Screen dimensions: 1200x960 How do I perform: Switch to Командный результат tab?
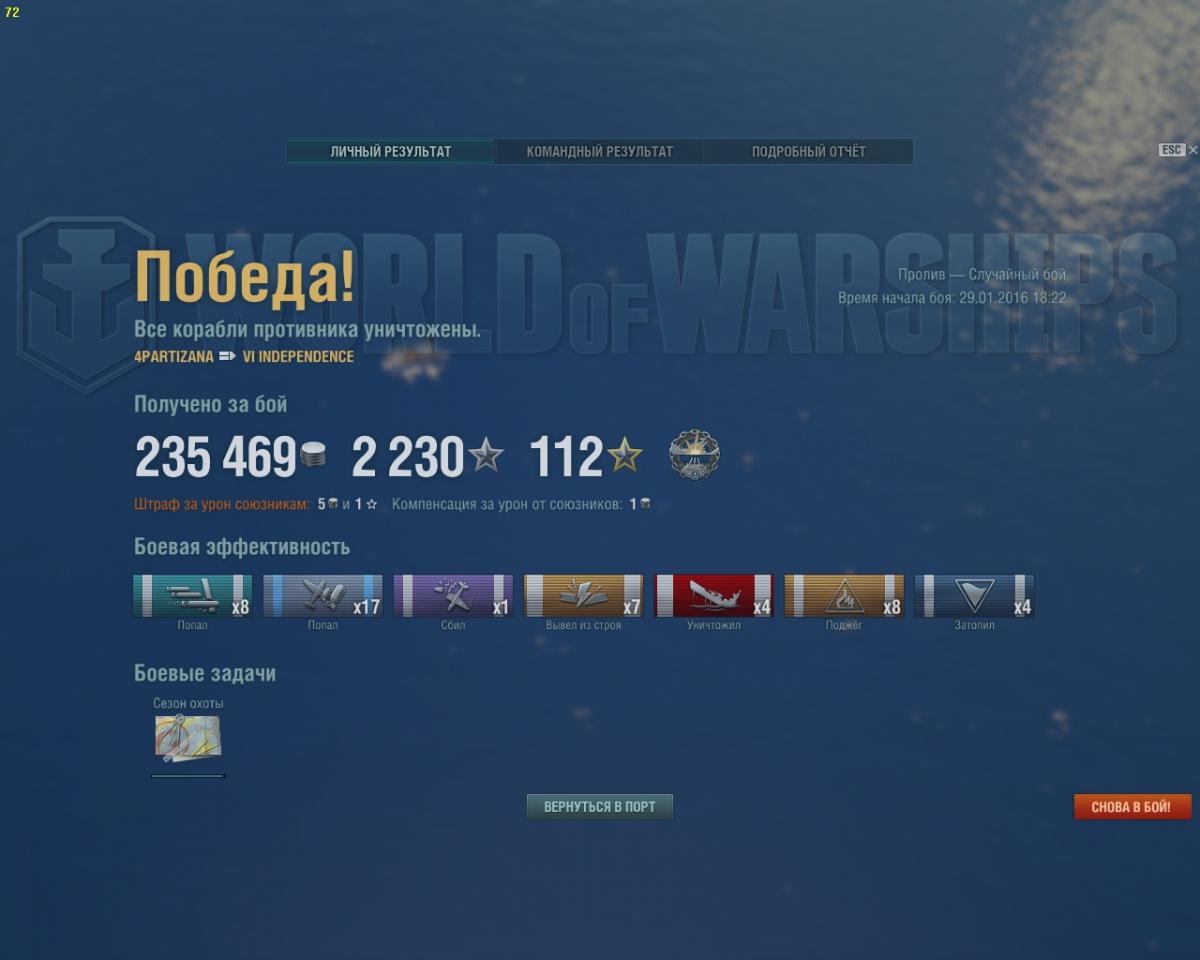point(600,152)
